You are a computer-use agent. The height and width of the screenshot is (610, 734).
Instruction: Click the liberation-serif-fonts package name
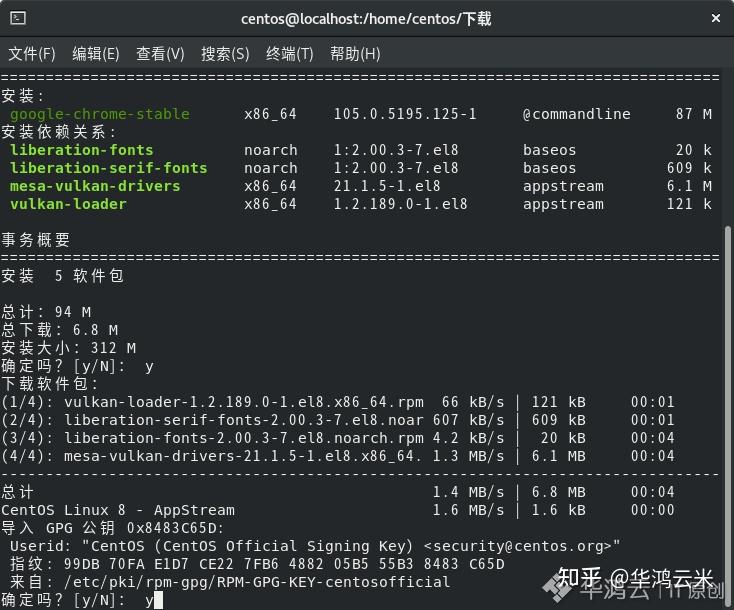click(108, 168)
